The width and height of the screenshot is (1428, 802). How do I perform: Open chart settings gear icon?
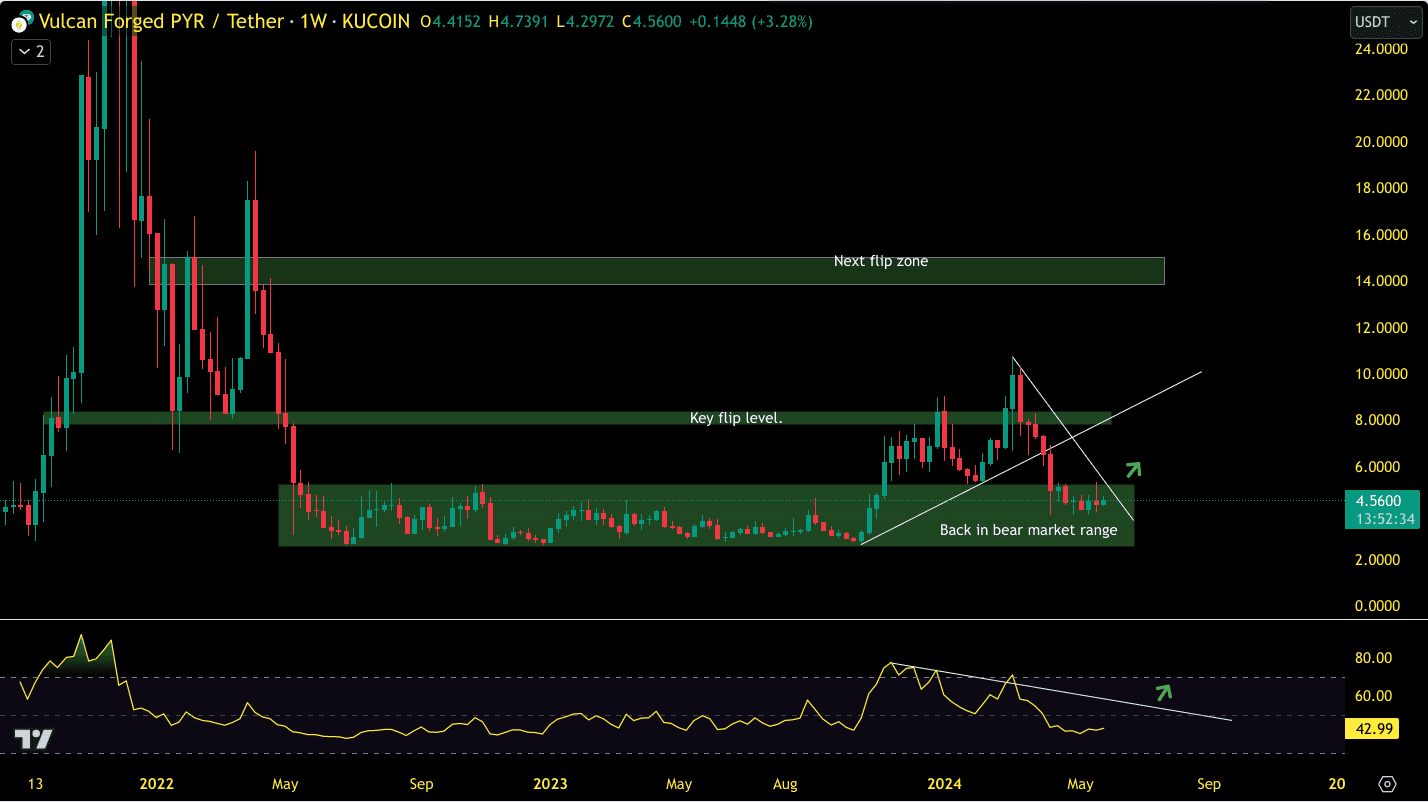[x=1387, y=783]
